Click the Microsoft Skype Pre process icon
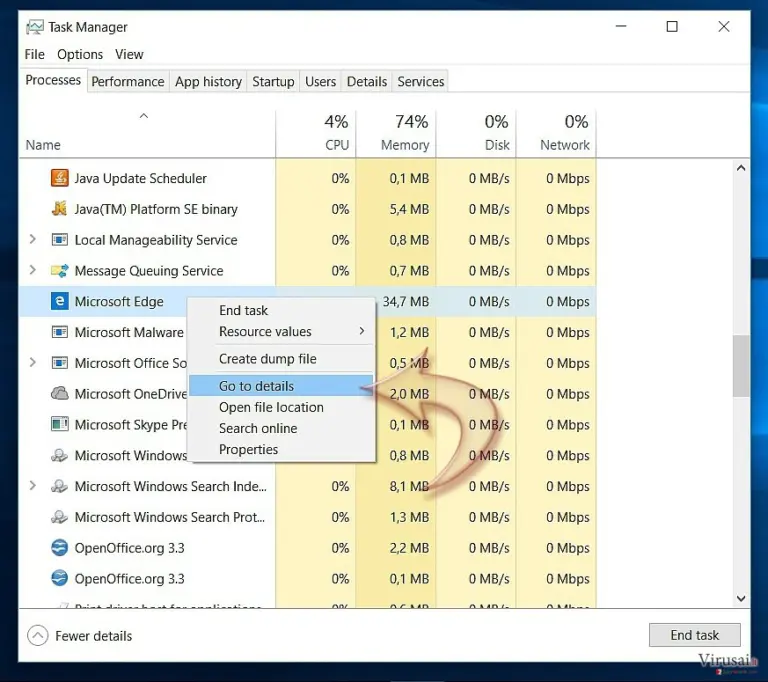 tap(59, 424)
